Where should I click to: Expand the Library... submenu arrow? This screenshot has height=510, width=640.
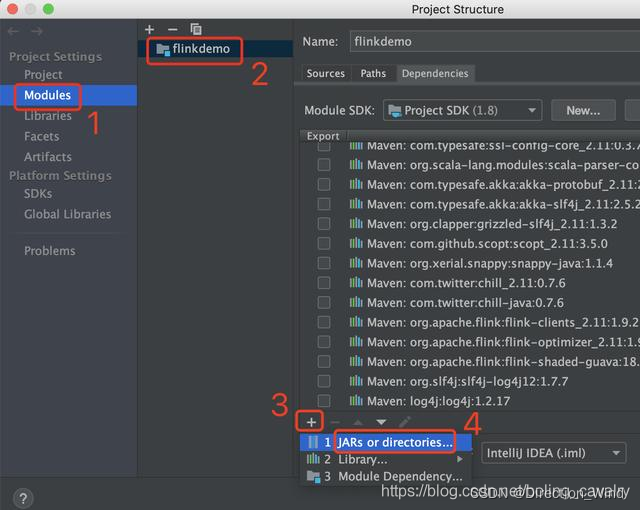point(460,459)
